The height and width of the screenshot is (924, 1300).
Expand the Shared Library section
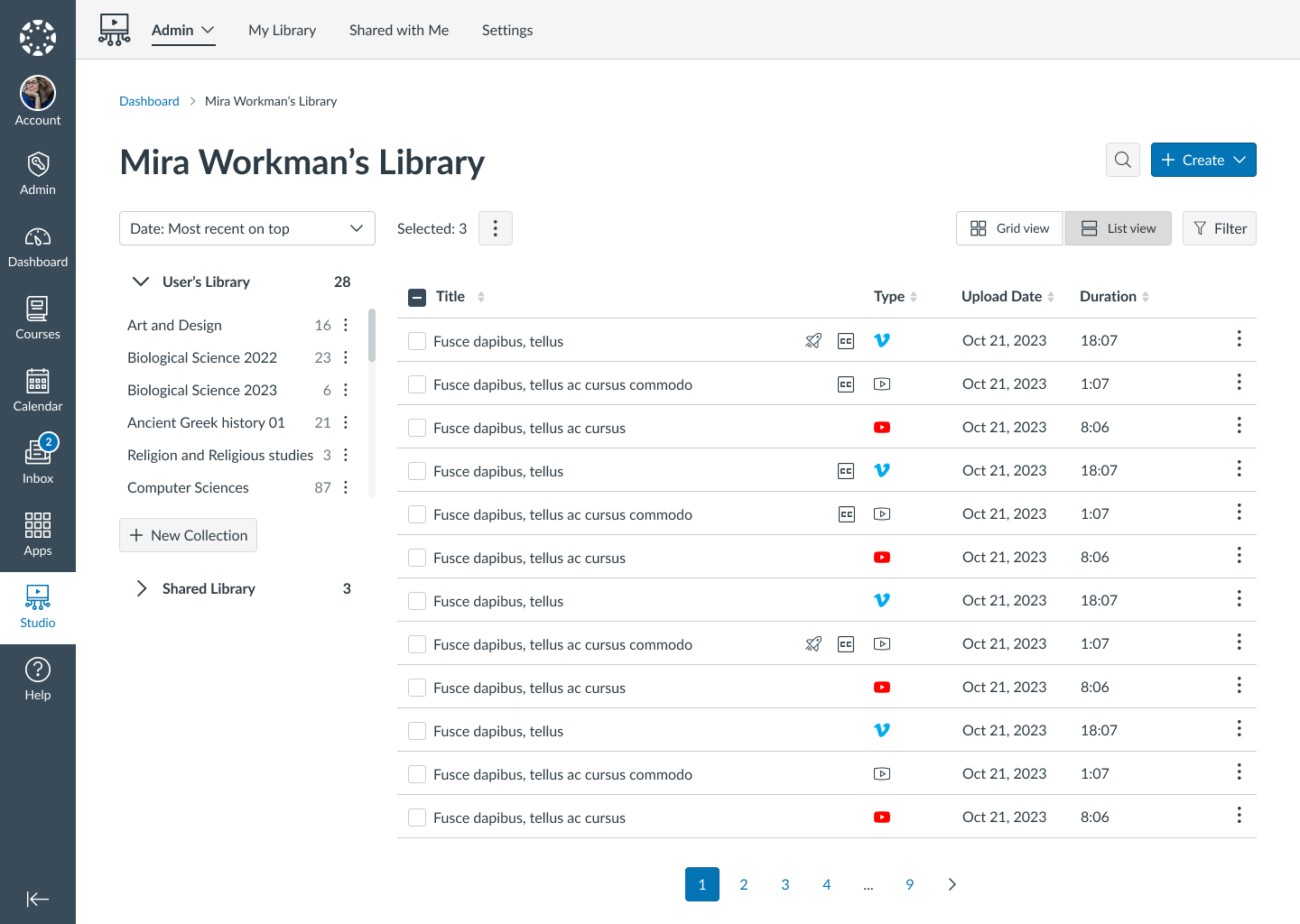[141, 588]
